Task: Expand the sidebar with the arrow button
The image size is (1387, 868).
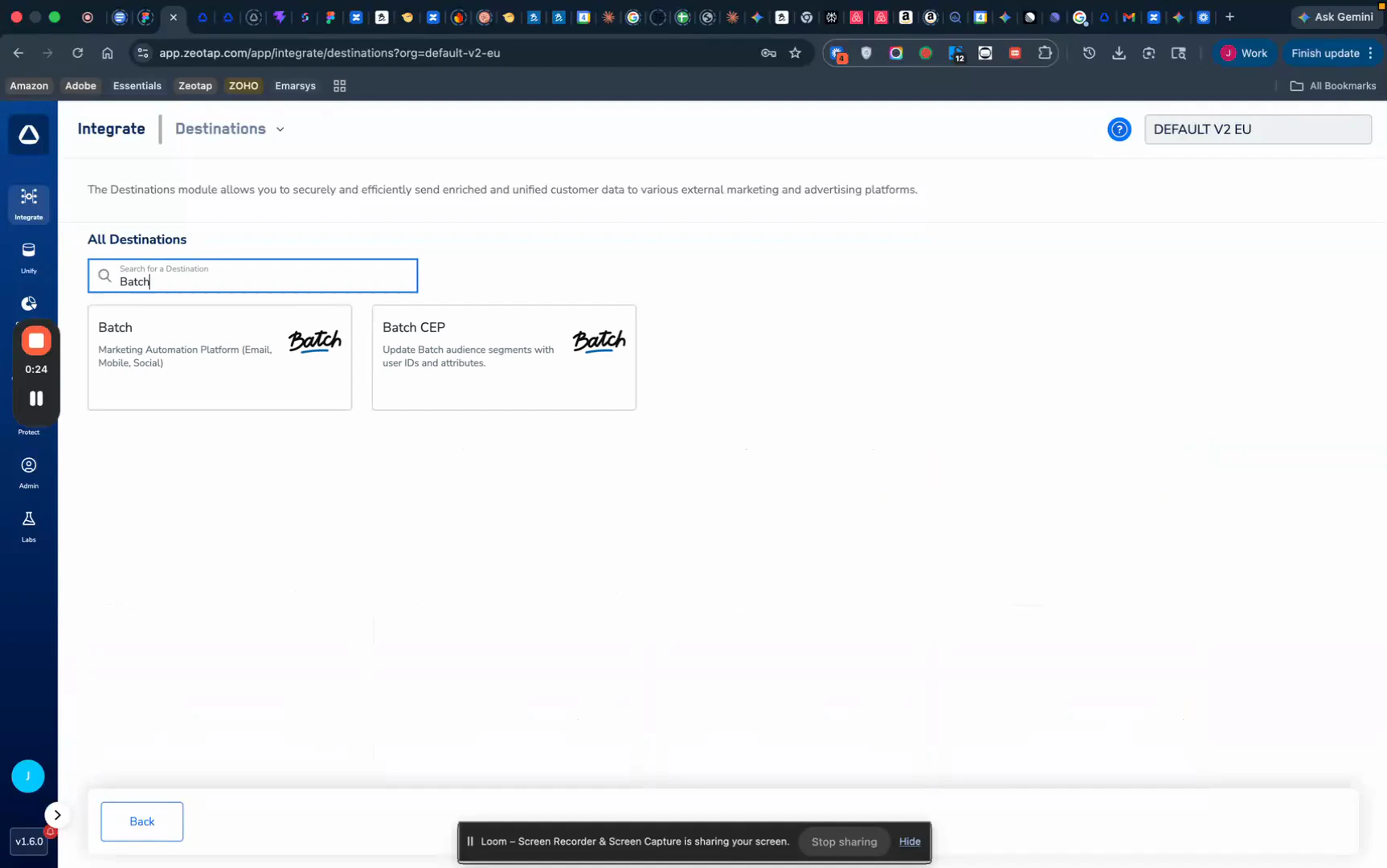Action: tap(57, 815)
